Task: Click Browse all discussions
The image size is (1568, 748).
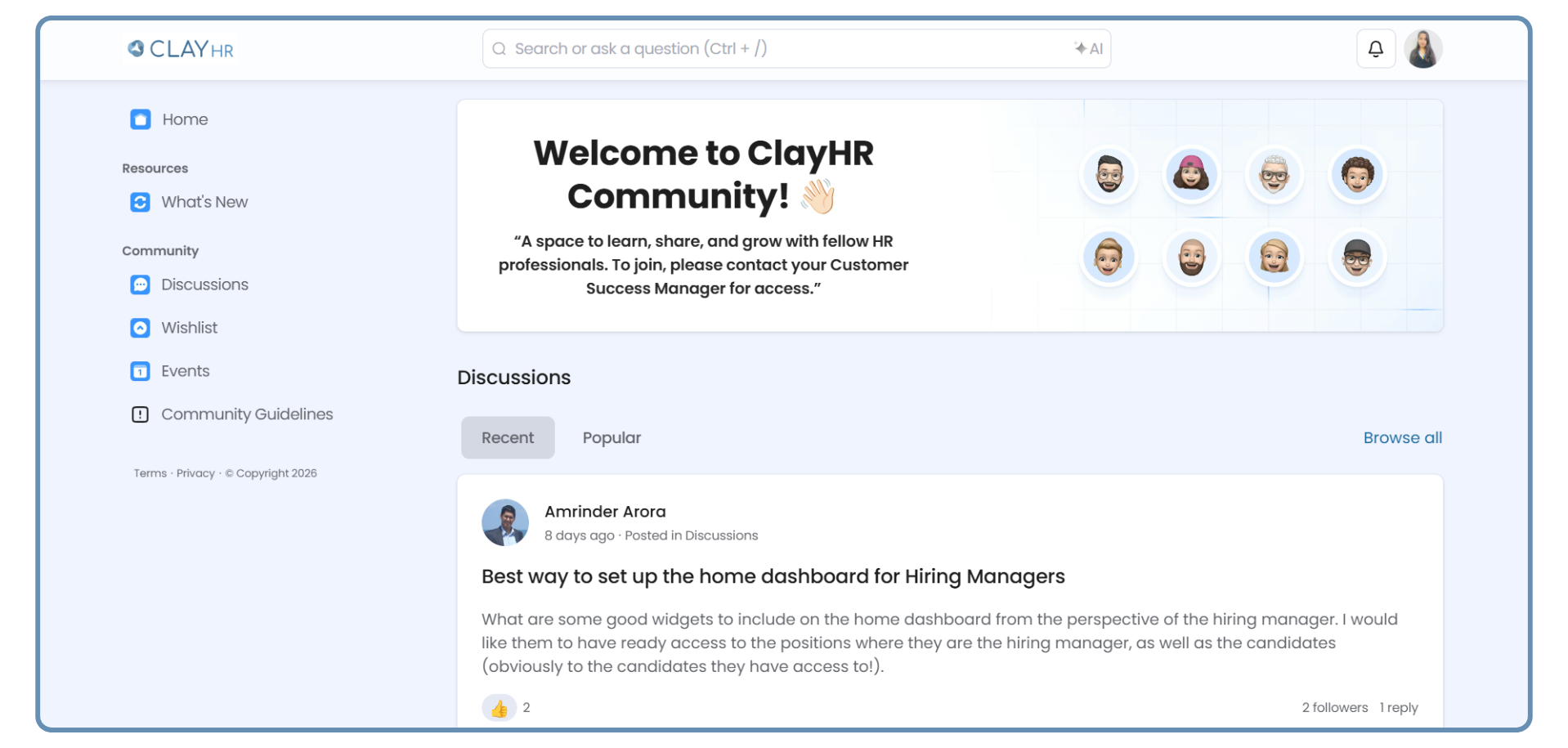Action: (1403, 437)
